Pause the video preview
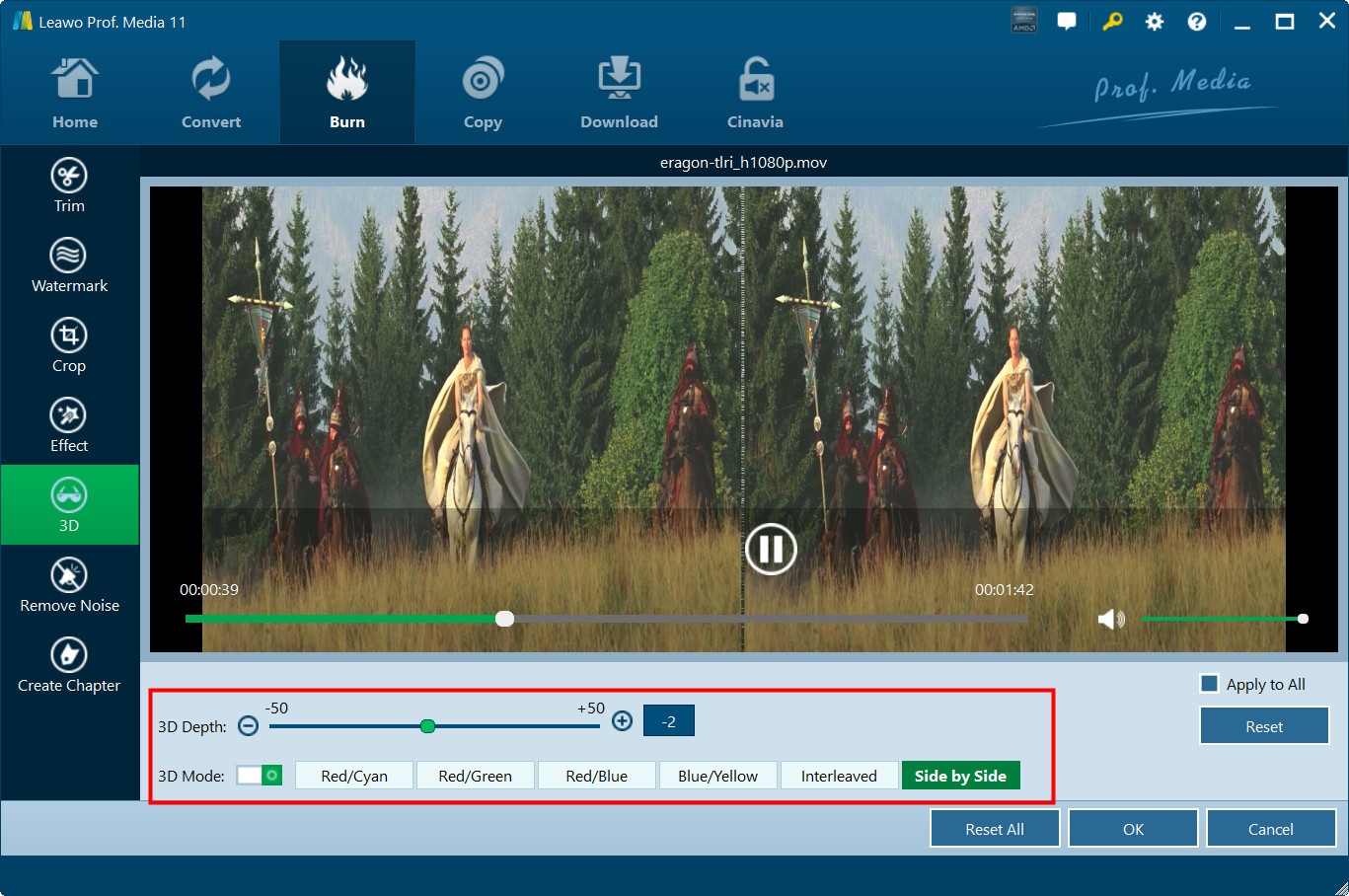The height and width of the screenshot is (896, 1349). coord(771,549)
